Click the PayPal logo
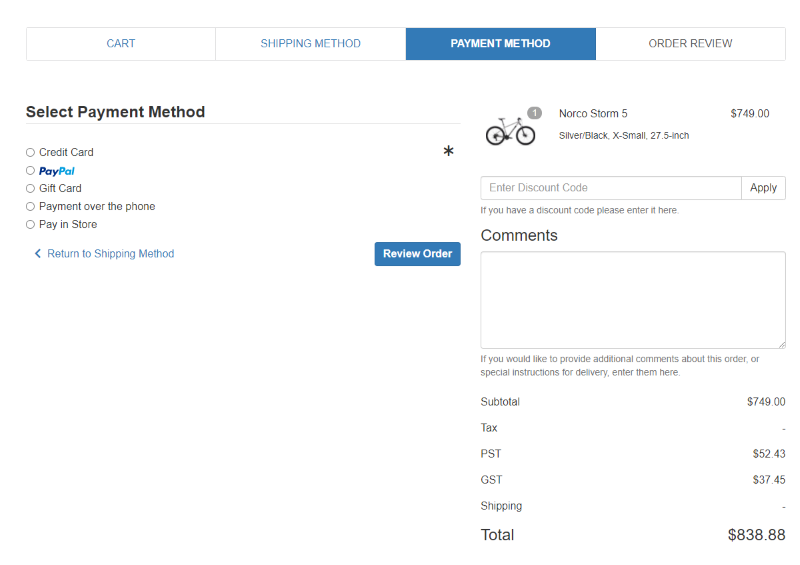The width and height of the screenshot is (800, 565). [x=57, y=171]
